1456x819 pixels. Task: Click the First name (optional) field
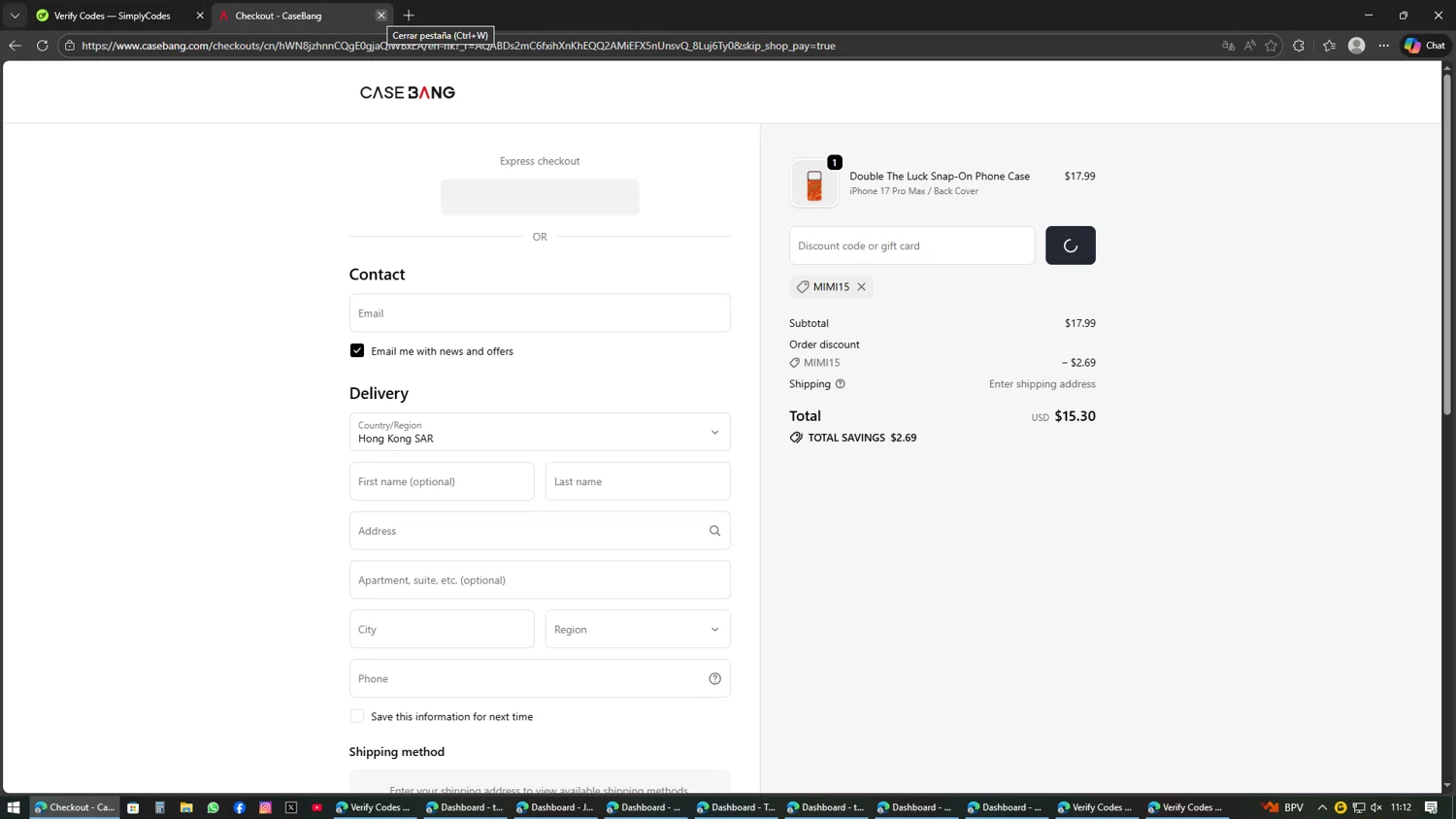(442, 481)
